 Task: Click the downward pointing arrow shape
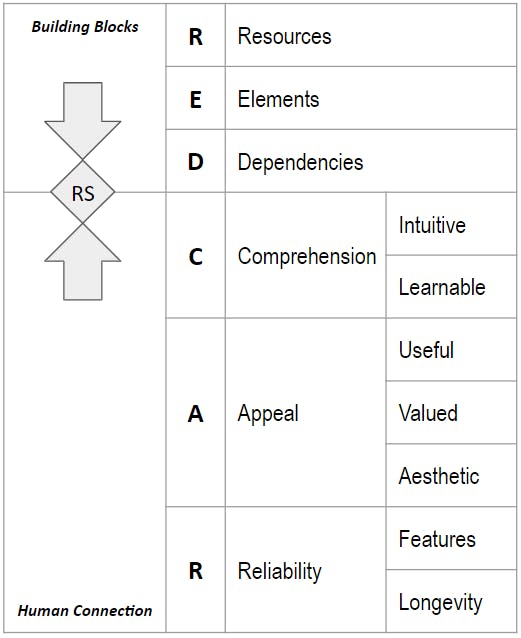(x=83, y=121)
